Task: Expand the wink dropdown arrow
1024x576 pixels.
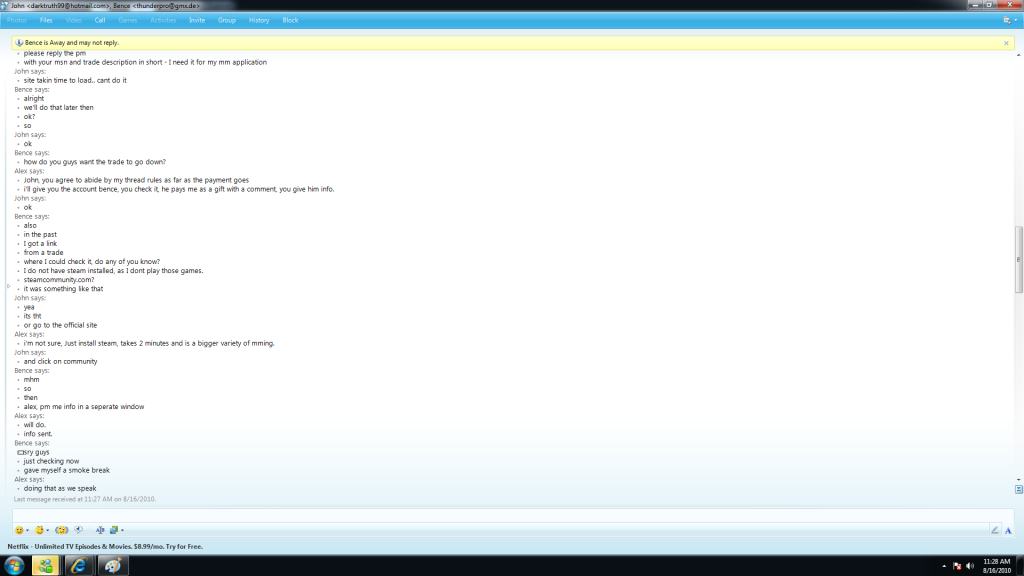Action: point(48,530)
